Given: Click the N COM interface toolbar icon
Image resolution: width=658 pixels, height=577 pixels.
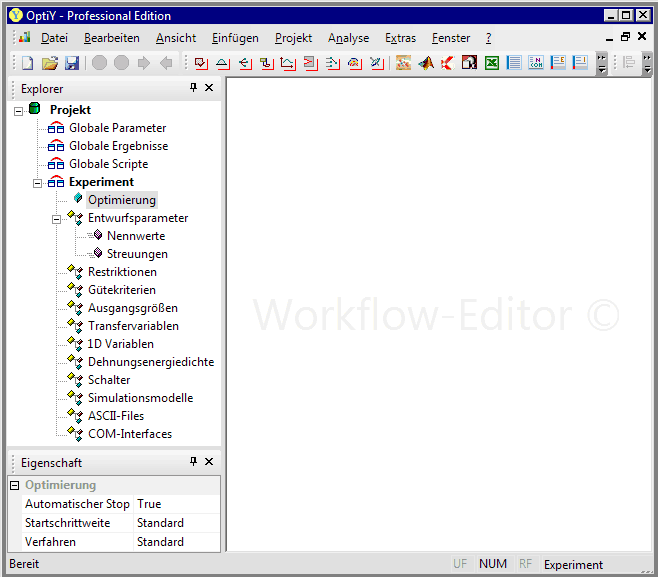Looking at the screenshot, I should click(536, 63).
